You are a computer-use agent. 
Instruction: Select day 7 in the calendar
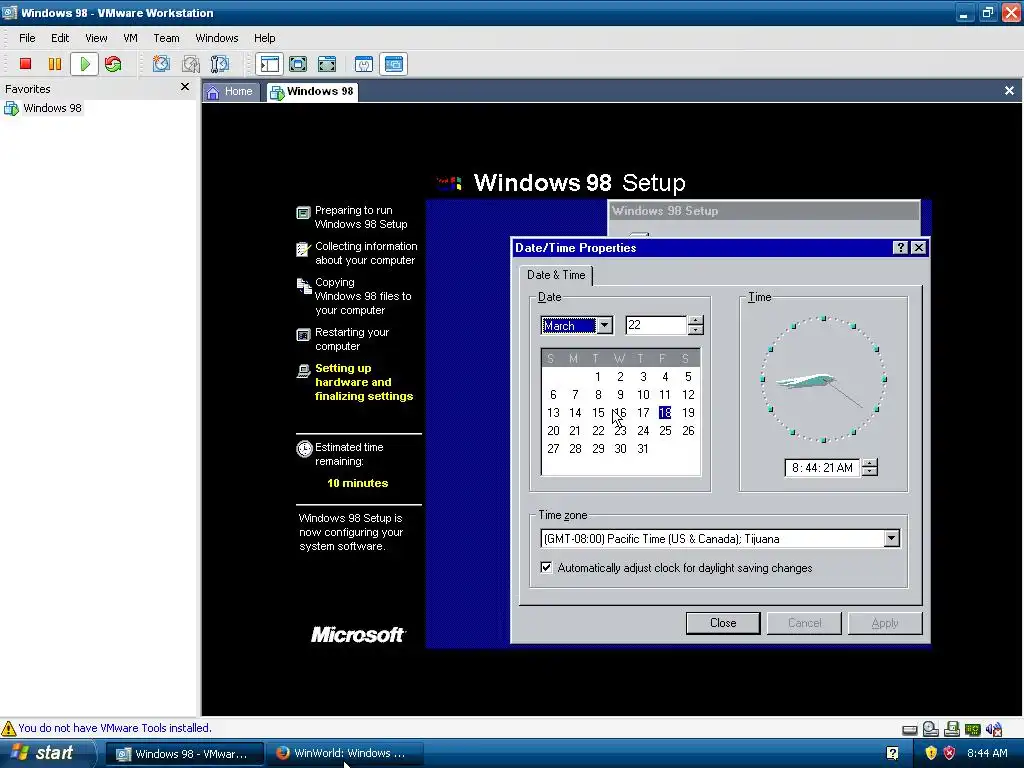(x=575, y=394)
